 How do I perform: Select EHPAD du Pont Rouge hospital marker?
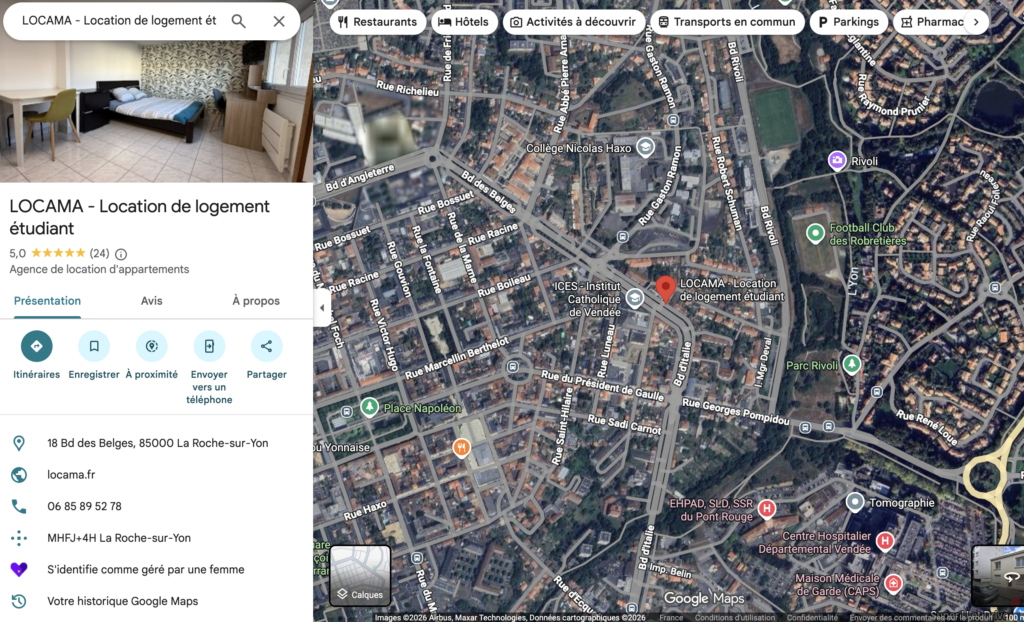point(767,508)
